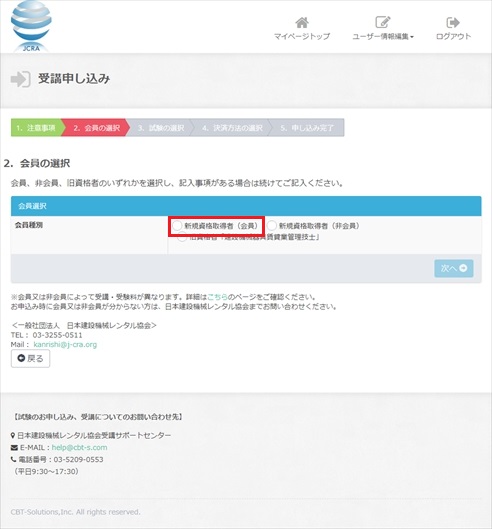
Task: Click the マイページトップ text label
Action: 302,36
